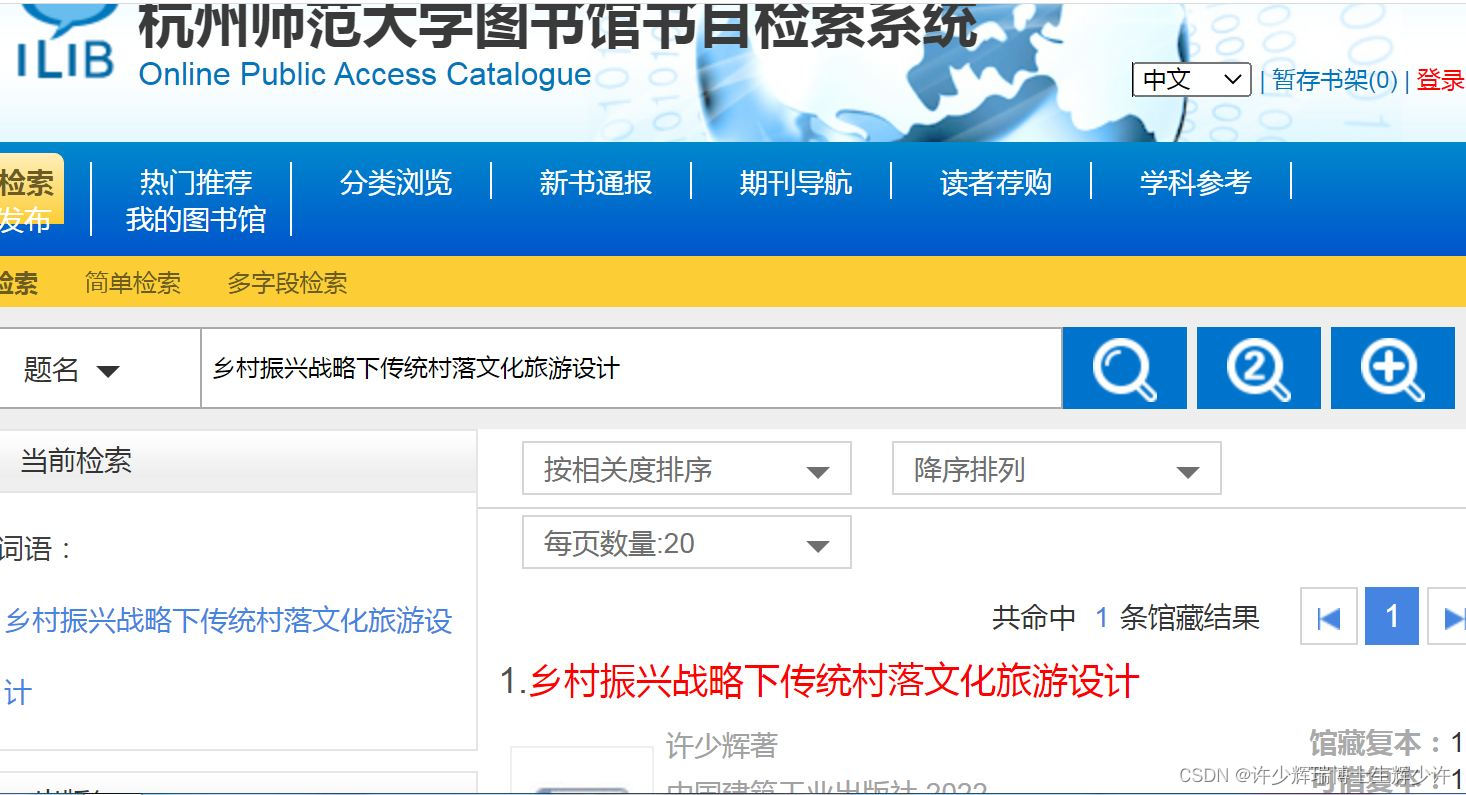Open the 分类浏览 menu
The width and height of the screenshot is (1466, 795).
pos(396,183)
